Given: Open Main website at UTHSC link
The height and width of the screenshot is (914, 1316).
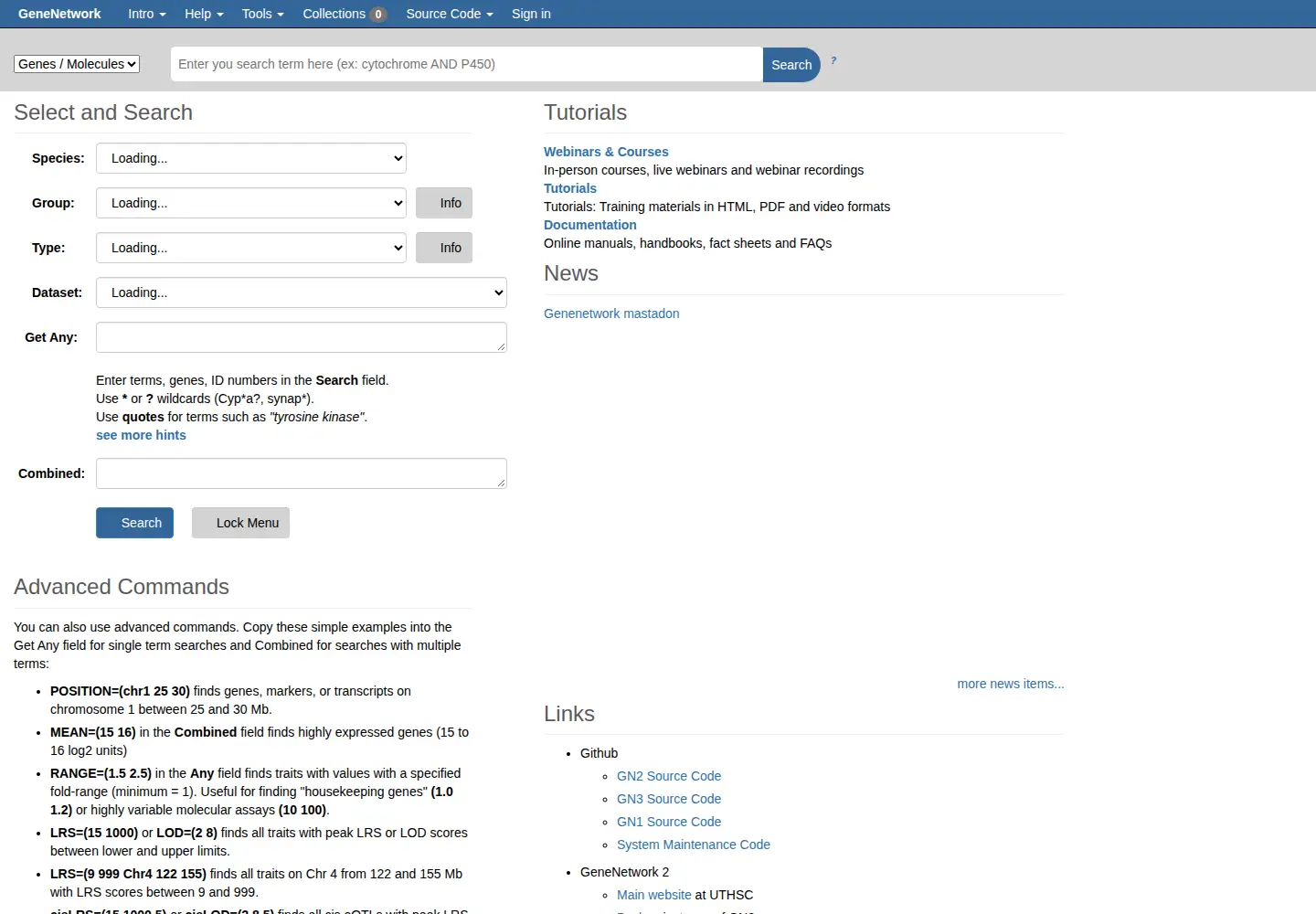Looking at the screenshot, I should 654,895.
